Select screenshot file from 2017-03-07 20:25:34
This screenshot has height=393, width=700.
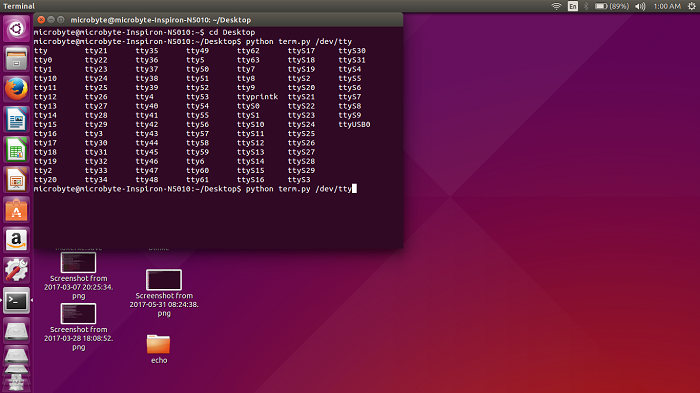coord(79,276)
